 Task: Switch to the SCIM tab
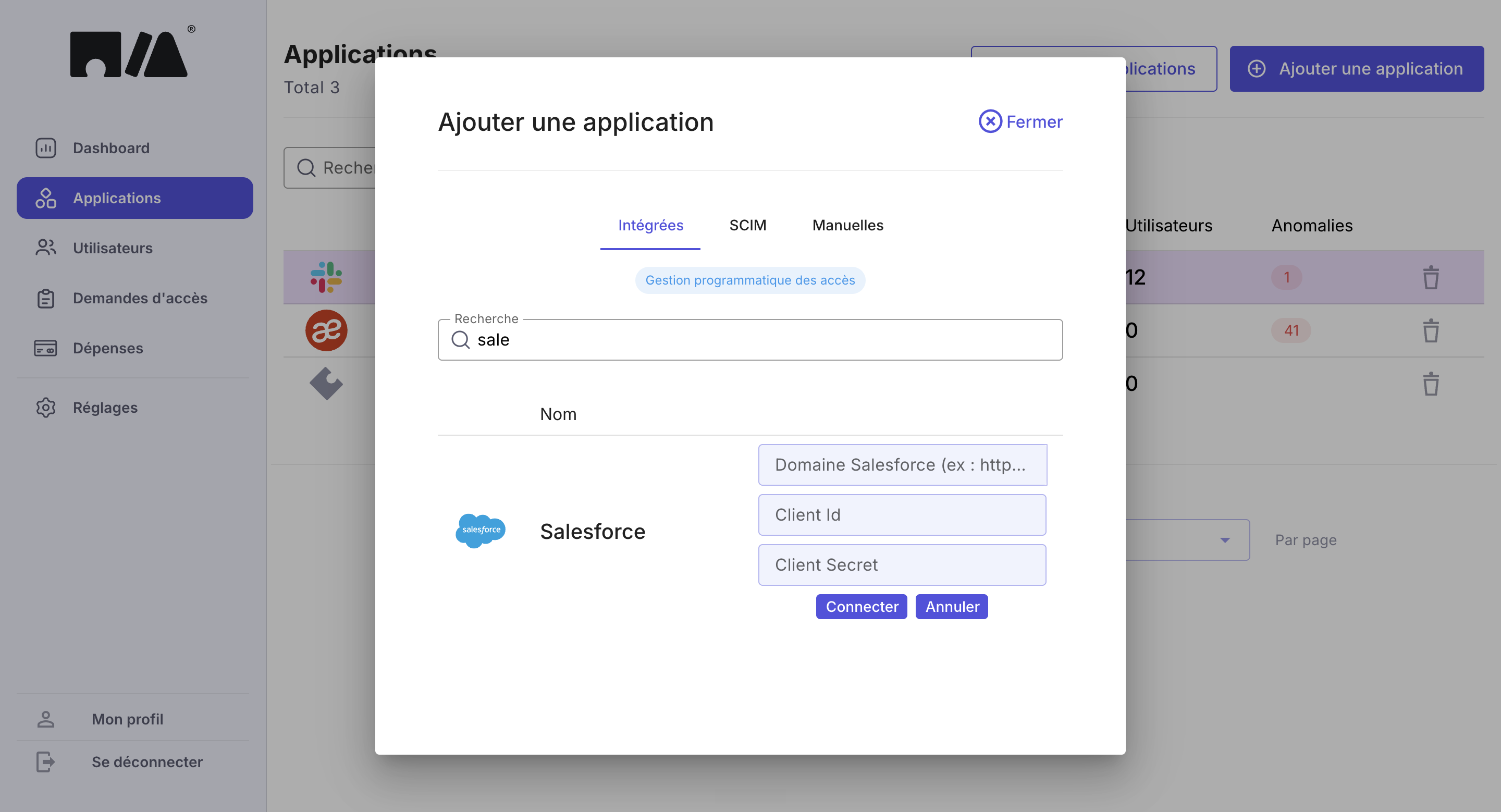(x=747, y=226)
